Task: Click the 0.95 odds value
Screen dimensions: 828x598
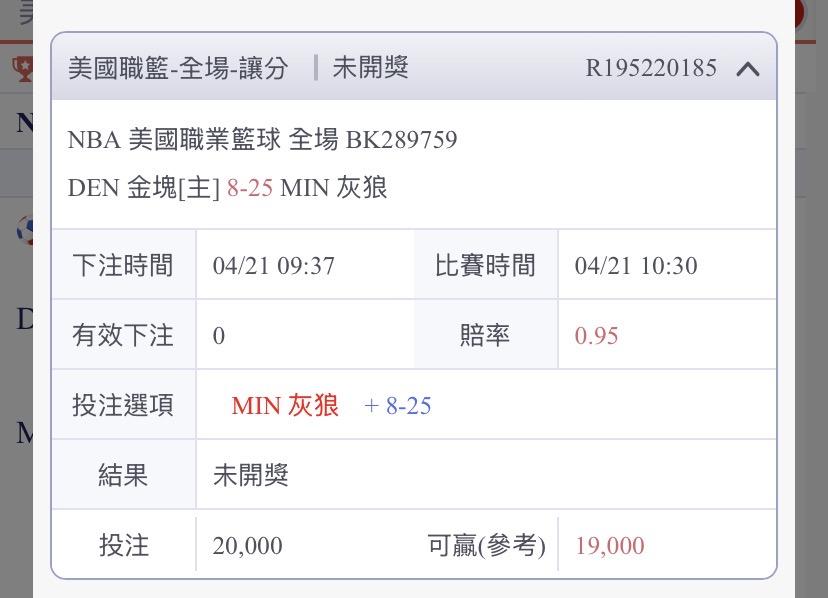Action: tap(596, 336)
